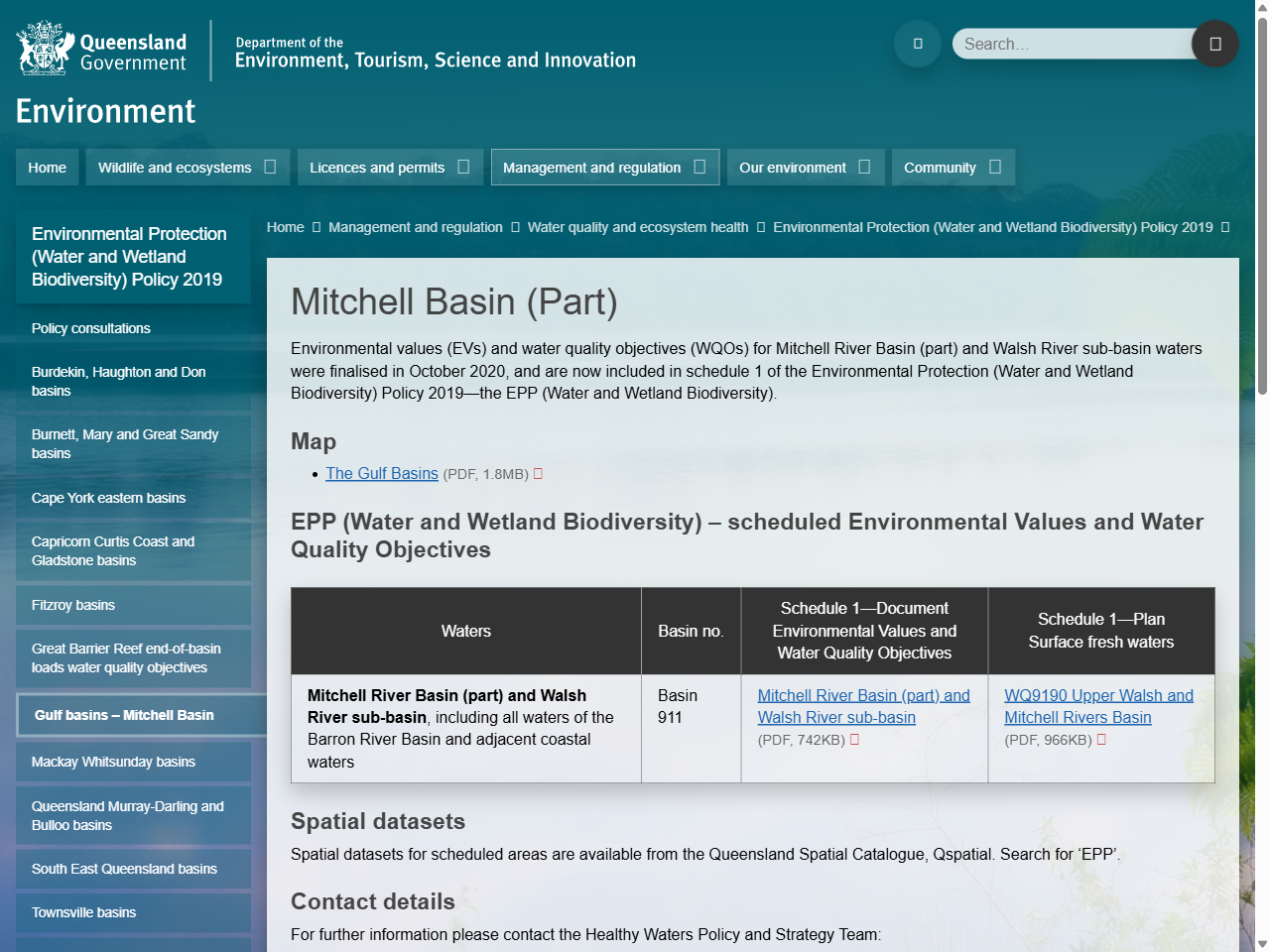The height and width of the screenshot is (952, 1270).
Task: Click the Queensland Government crest logo
Action: tap(101, 49)
